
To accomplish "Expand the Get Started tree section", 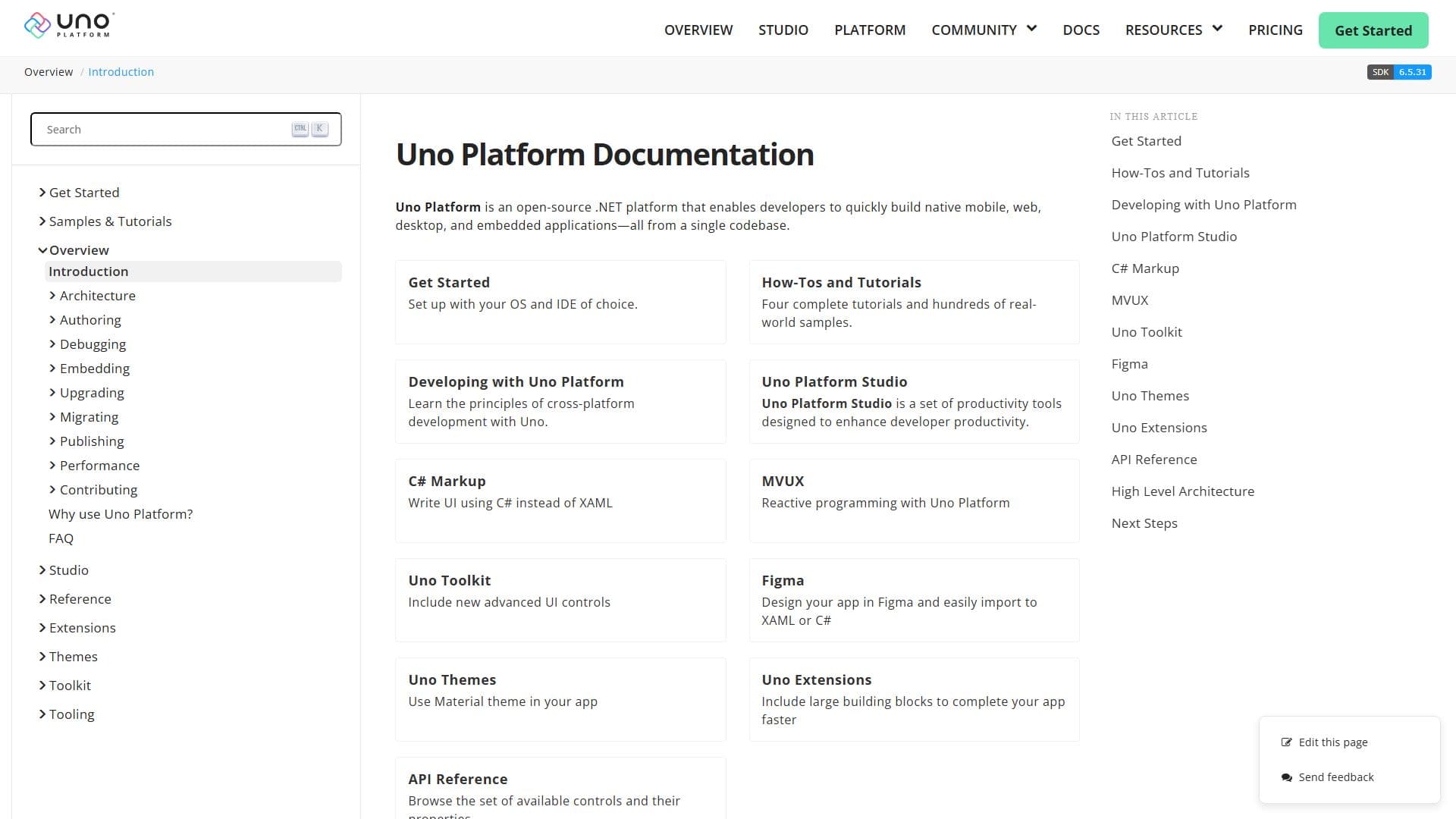I will coord(42,193).
